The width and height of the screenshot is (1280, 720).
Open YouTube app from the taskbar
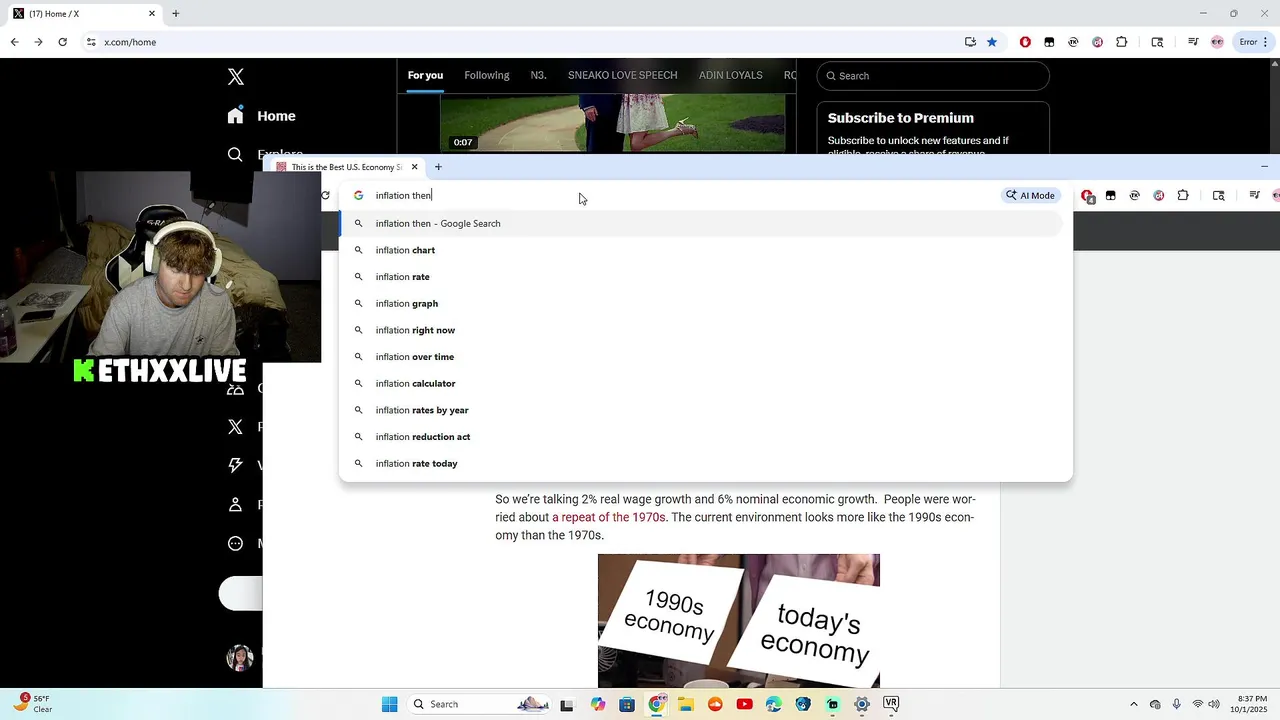pos(744,704)
